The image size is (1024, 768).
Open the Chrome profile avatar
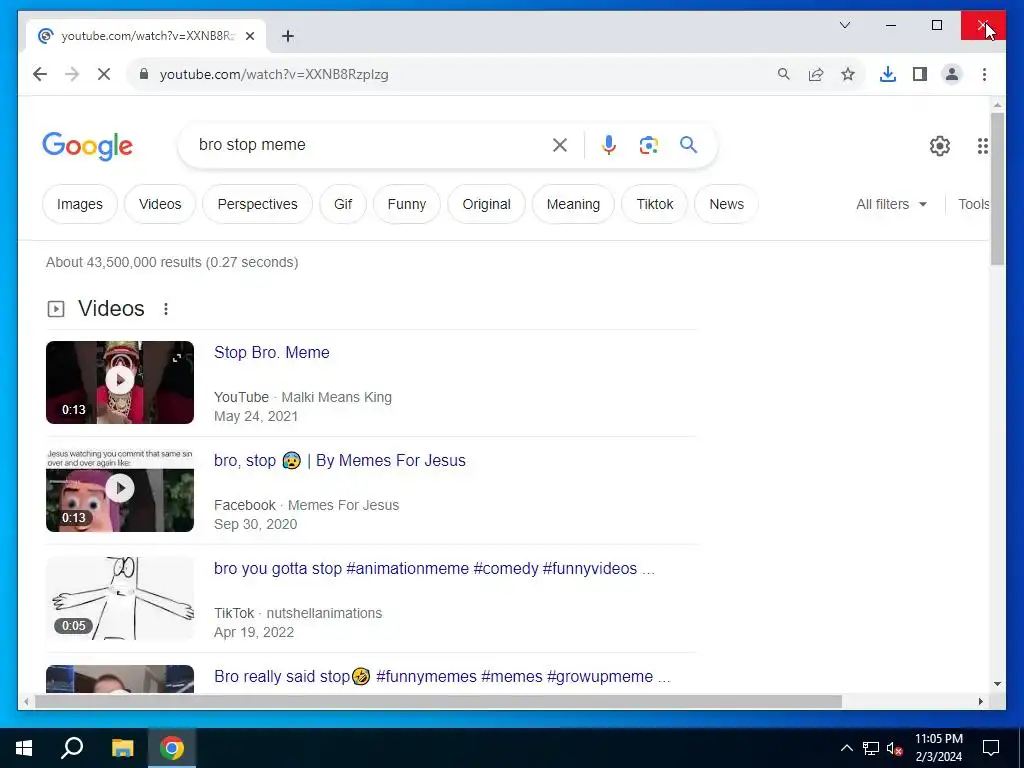952,74
